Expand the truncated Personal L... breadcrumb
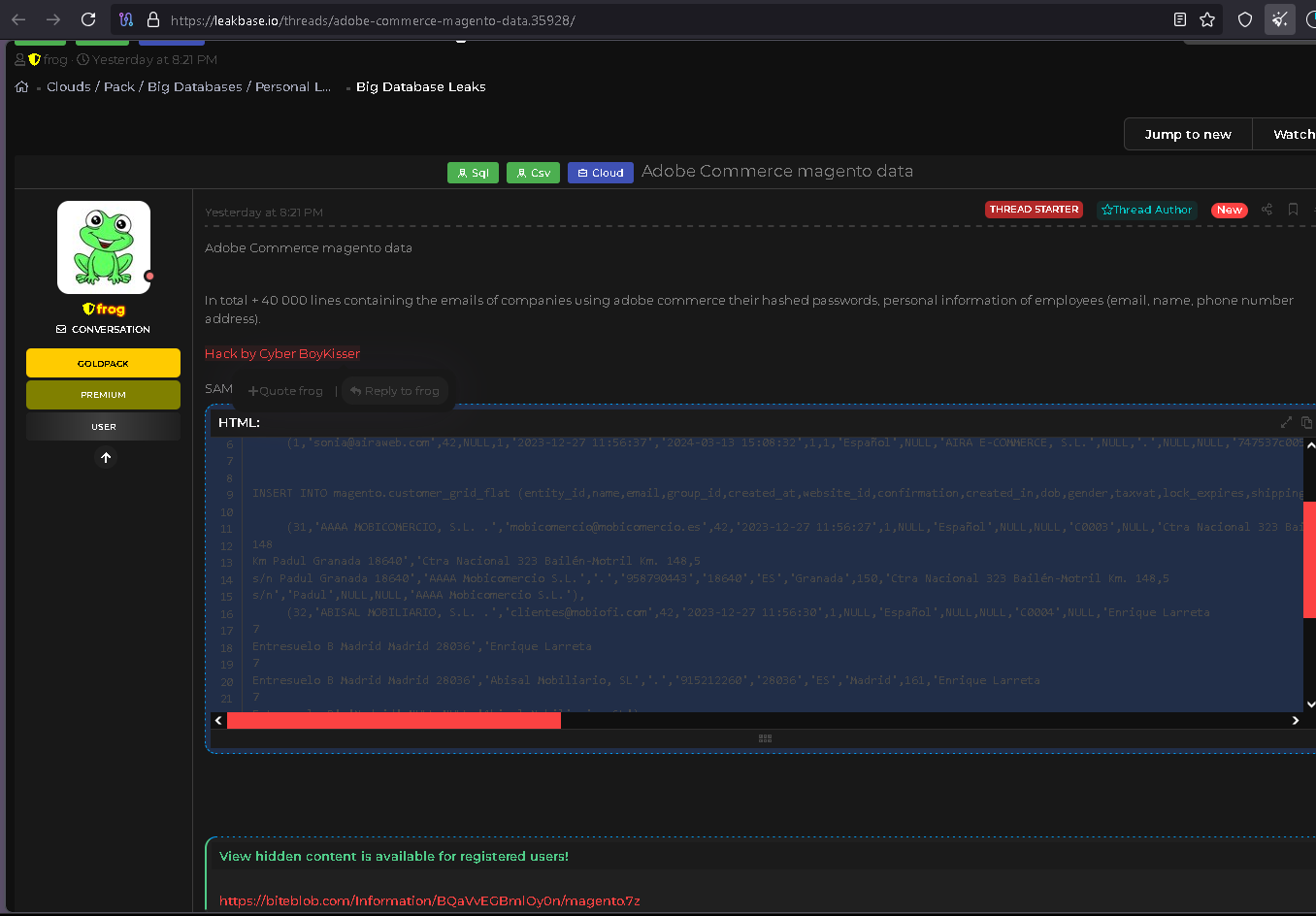Screen dimensions: 1316x916 (293, 86)
